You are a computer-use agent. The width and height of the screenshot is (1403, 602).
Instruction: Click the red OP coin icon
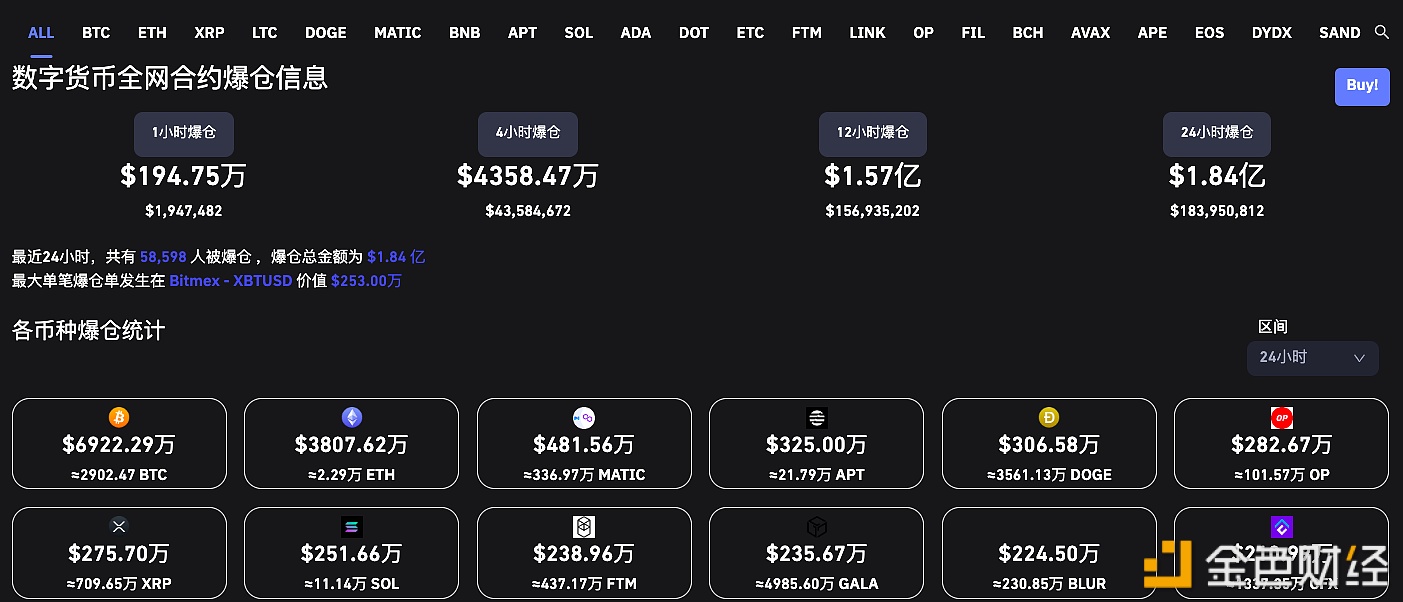(x=1281, y=417)
